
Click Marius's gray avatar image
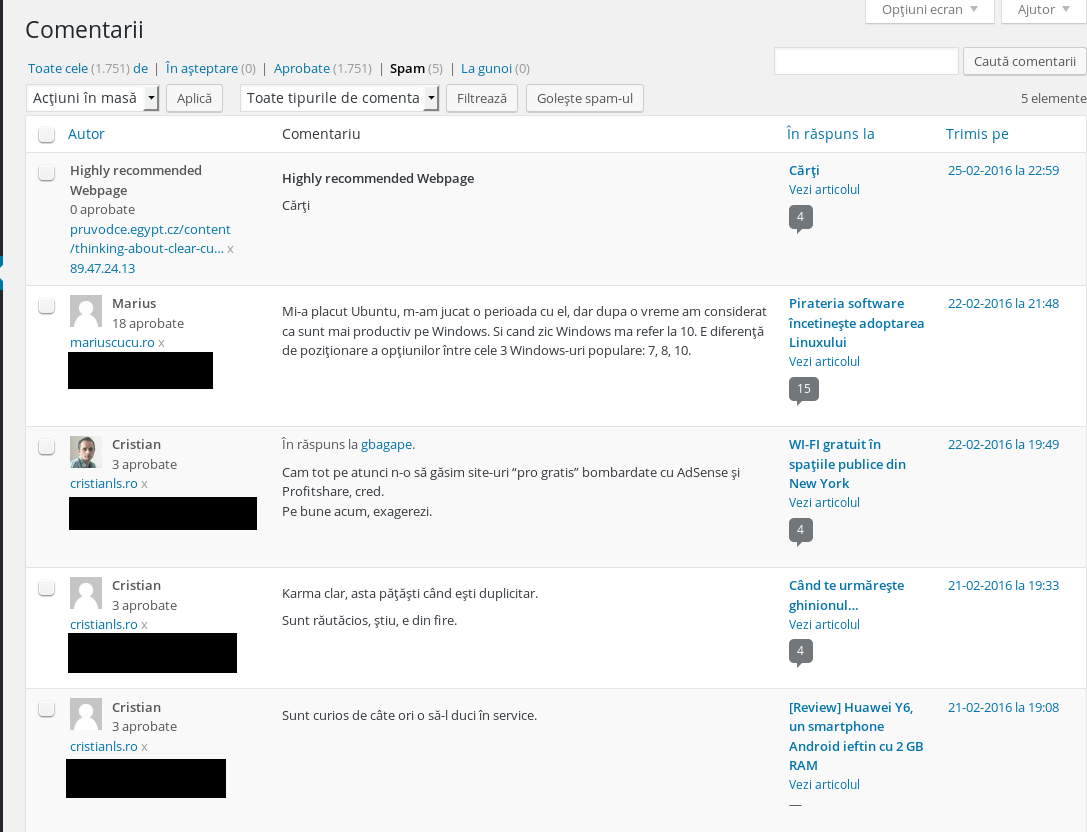coord(86,311)
